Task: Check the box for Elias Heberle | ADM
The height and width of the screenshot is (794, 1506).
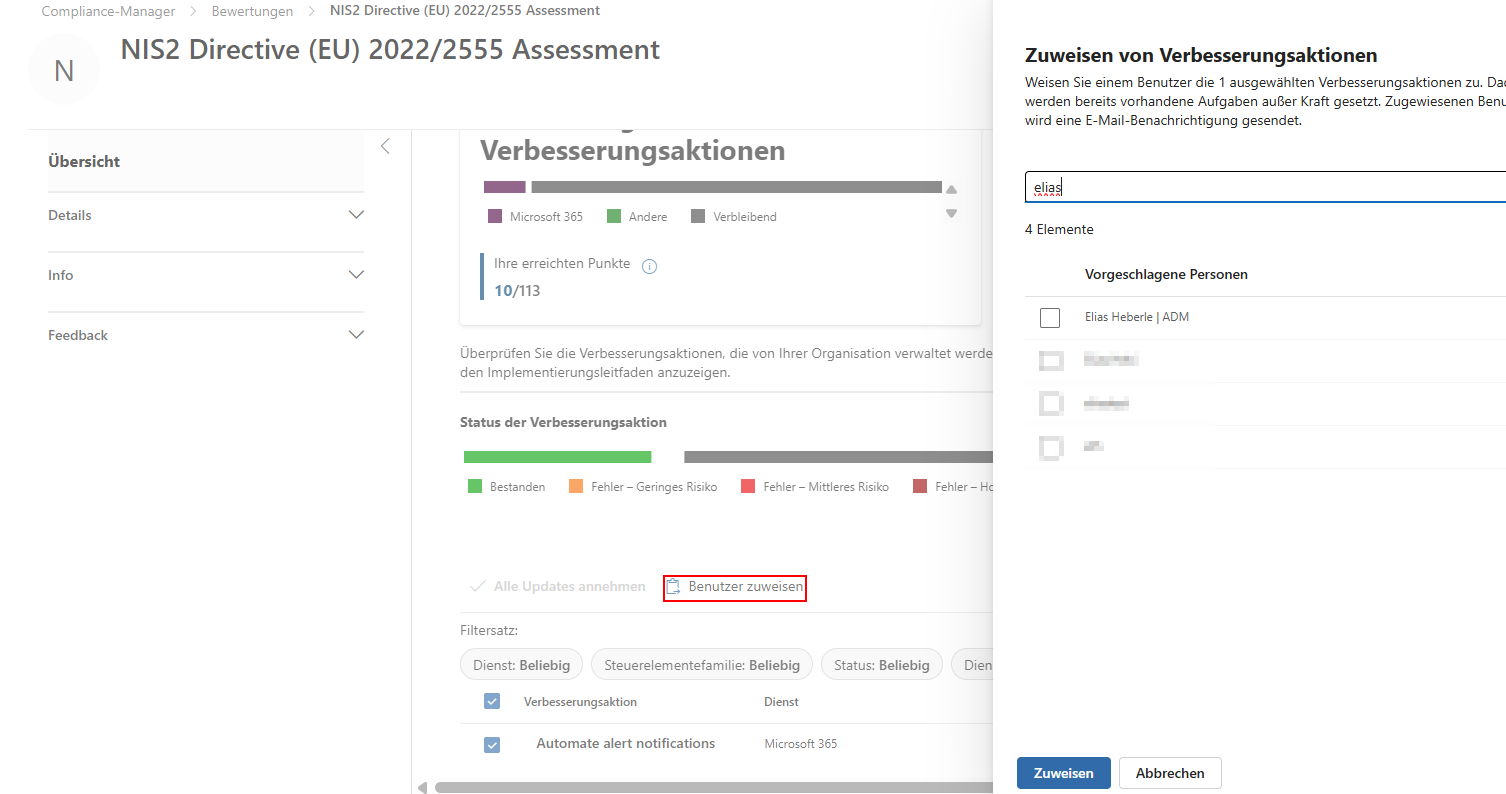Action: pyautogui.click(x=1050, y=317)
